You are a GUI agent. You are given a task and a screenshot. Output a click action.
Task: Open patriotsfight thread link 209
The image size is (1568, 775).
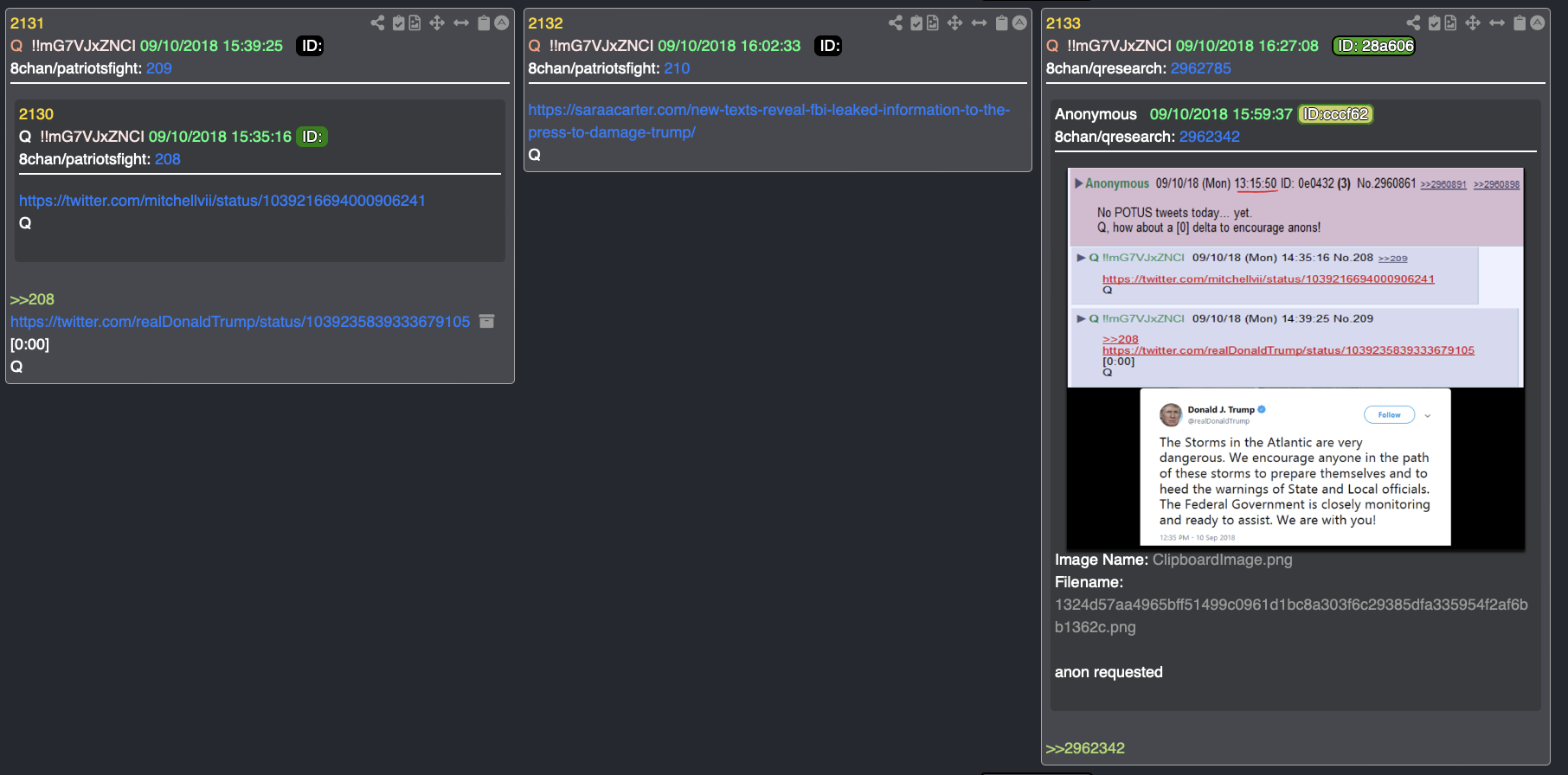(x=159, y=68)
